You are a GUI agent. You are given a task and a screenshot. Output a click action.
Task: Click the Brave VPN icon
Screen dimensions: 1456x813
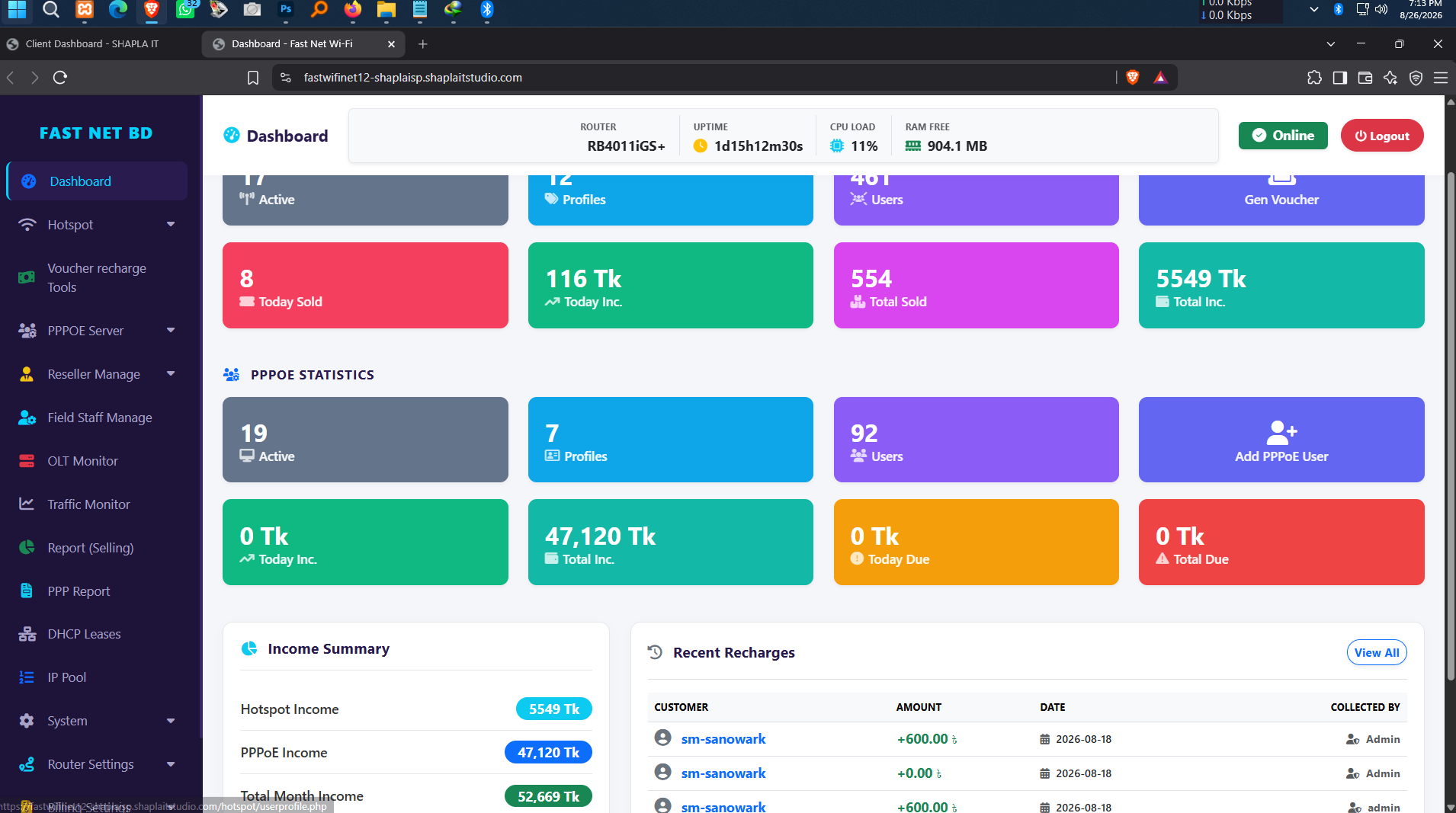tap(1416, 77)
